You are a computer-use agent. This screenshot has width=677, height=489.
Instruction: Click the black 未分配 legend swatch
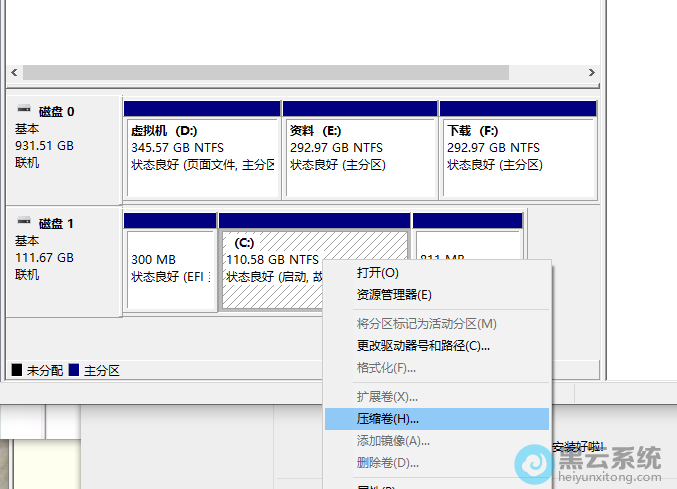coord(16,370)
